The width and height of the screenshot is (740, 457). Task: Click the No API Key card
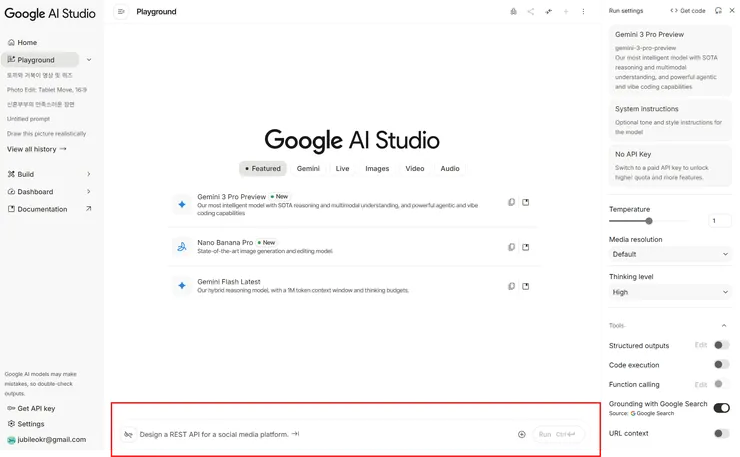click(670, 165)
